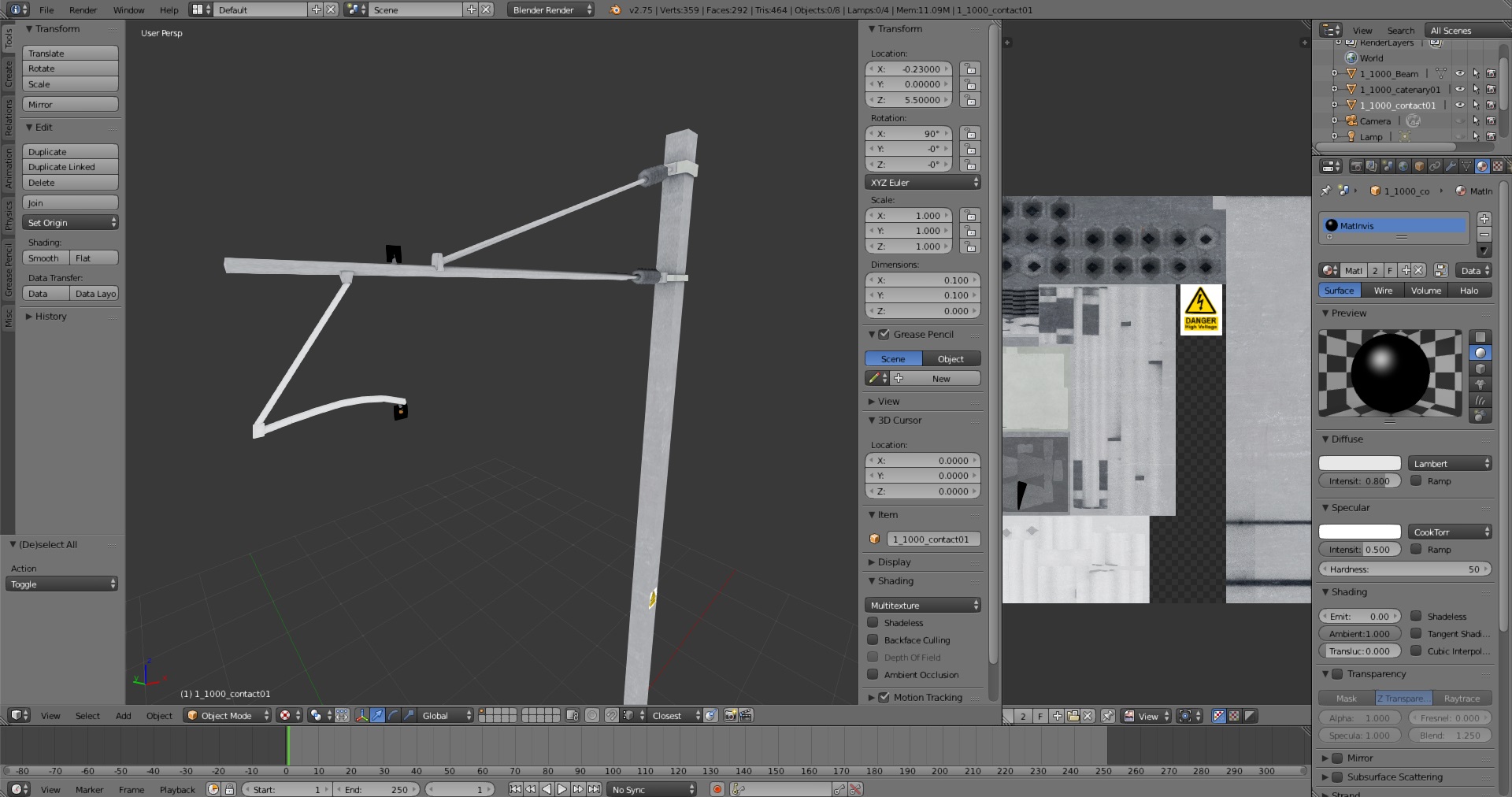Click the Lamp object icon in outliner
Viewport: 1512px width, 797px height.
pyautogui.click(x=1351, y=137)
